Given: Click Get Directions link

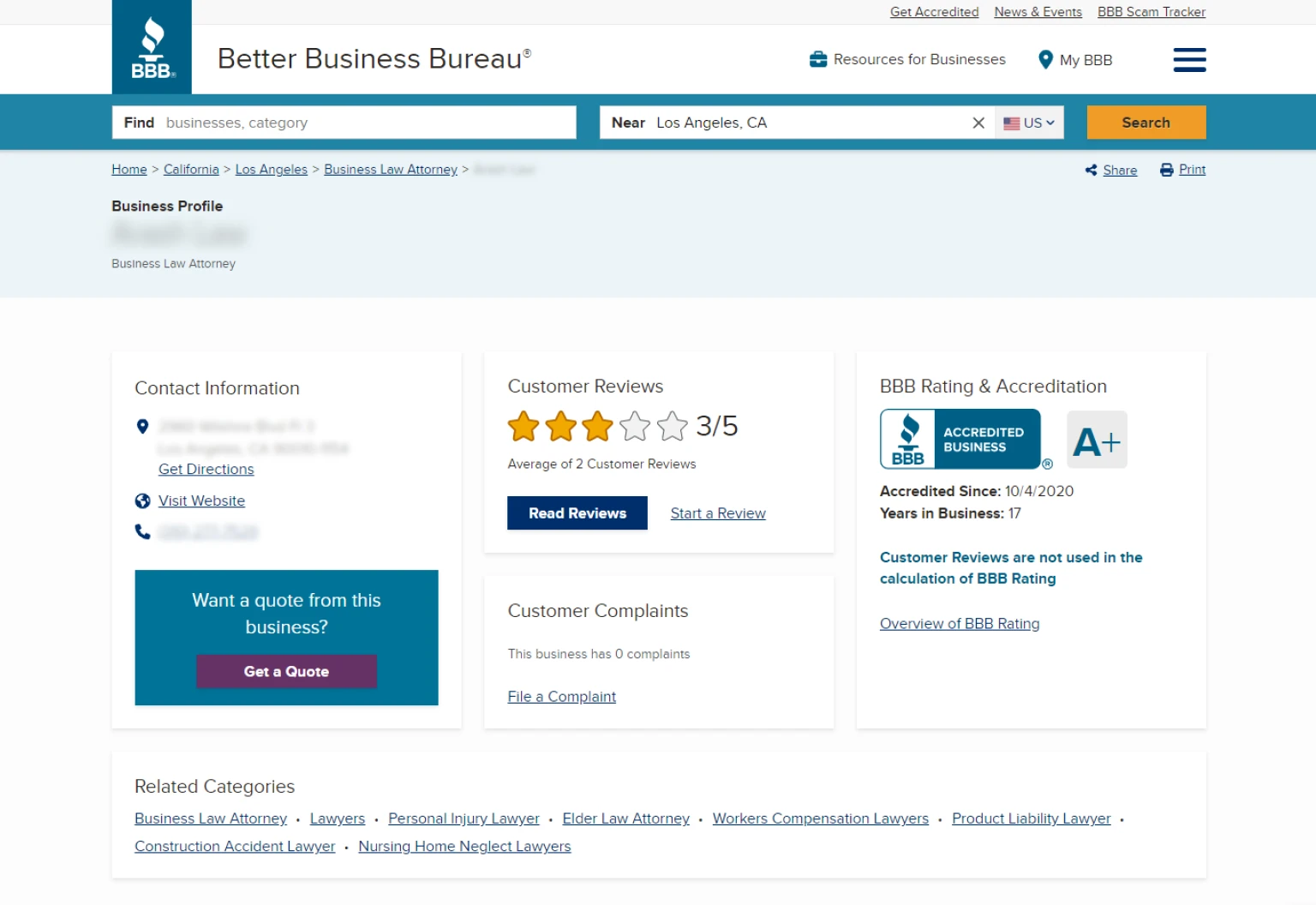Looking at the screenshot, I should tap(206, 470).
